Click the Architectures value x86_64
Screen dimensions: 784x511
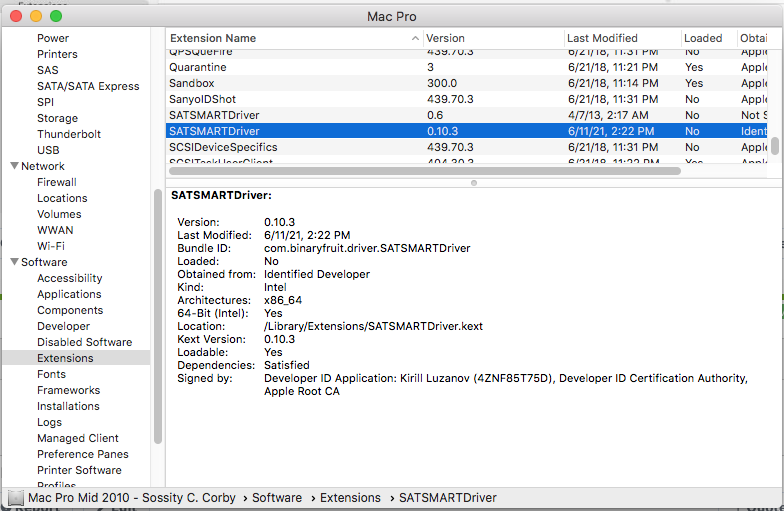tap(283, 300)
